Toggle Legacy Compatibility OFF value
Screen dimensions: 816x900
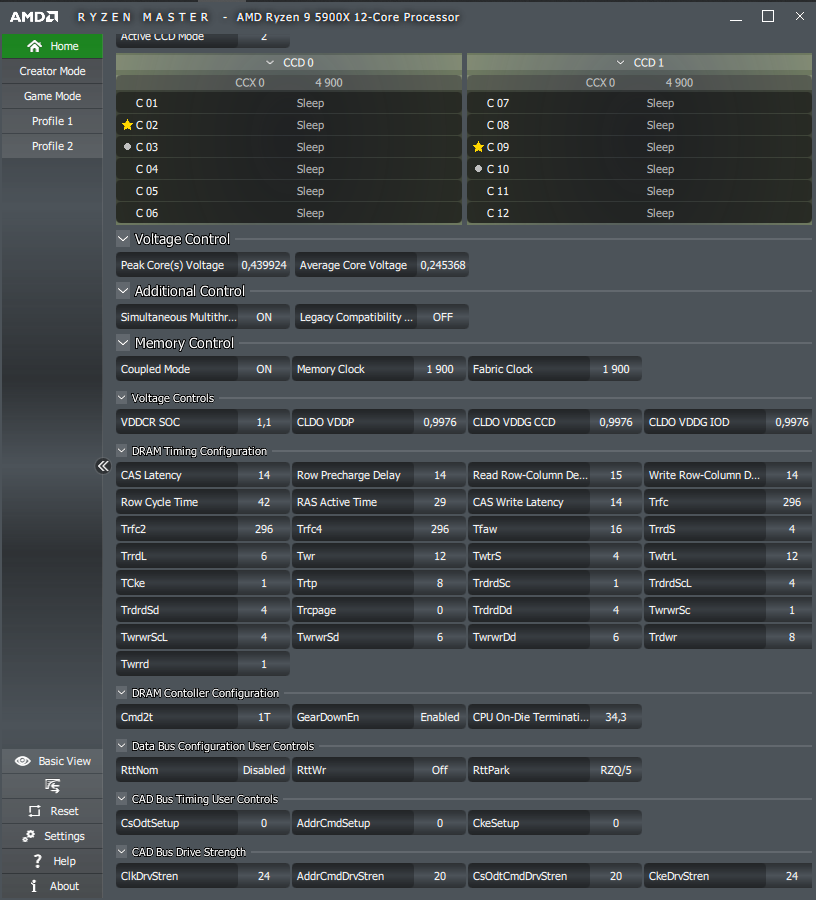(x=442, y=317)
